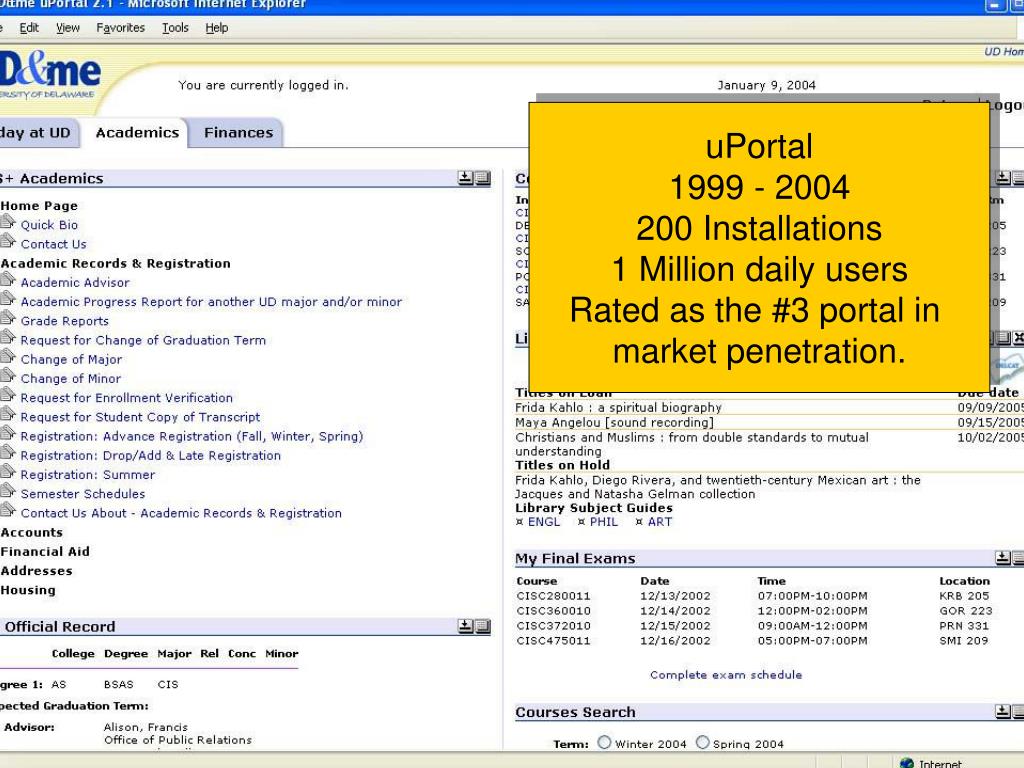1024x768 pixels.
Task: Click the page icon beside Request for Change of Graduation Term
Action: pyautogui.click(x=8, y=338)
